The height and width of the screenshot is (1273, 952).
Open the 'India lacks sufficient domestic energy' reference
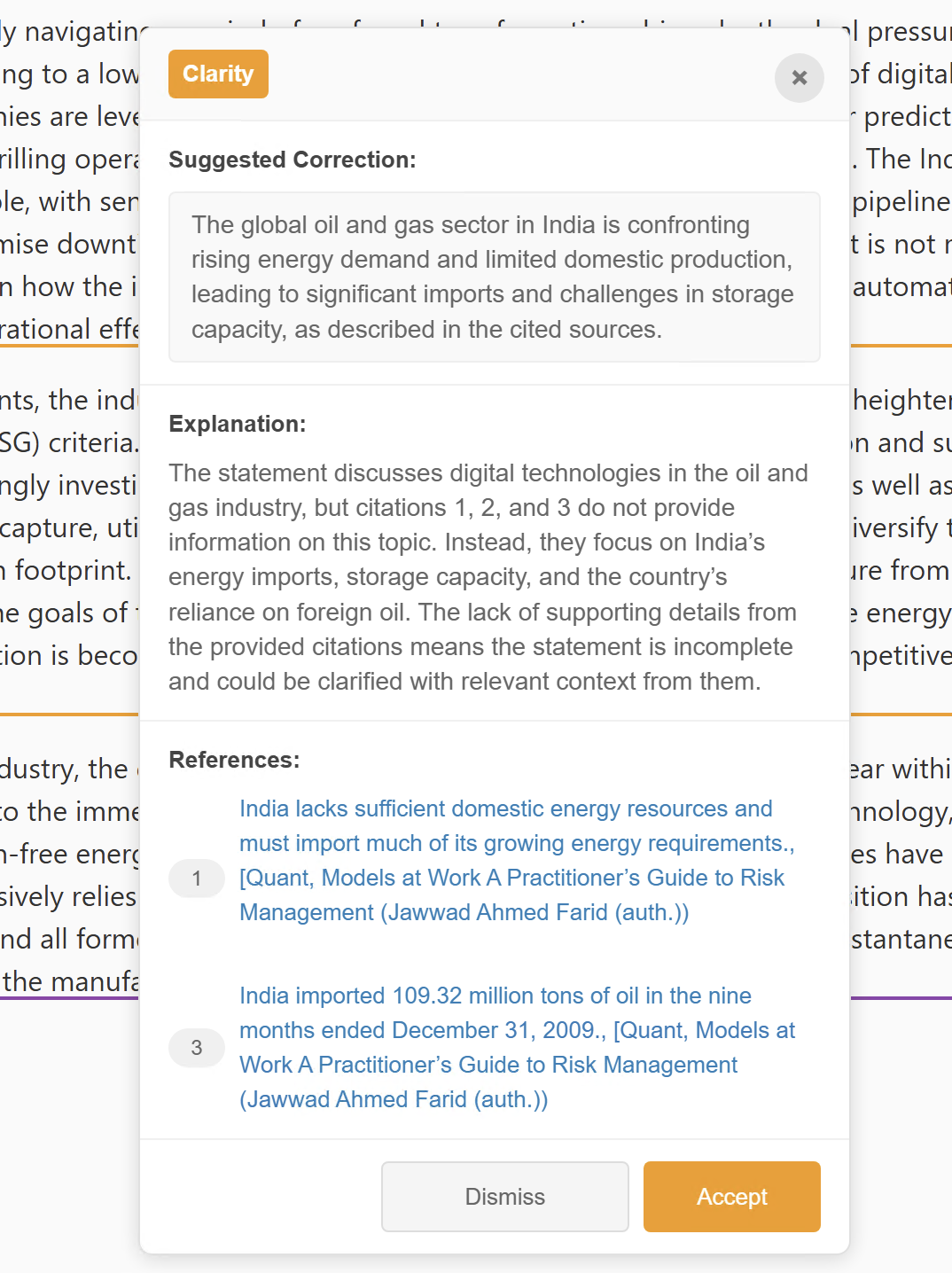click(x=516, y=860)
